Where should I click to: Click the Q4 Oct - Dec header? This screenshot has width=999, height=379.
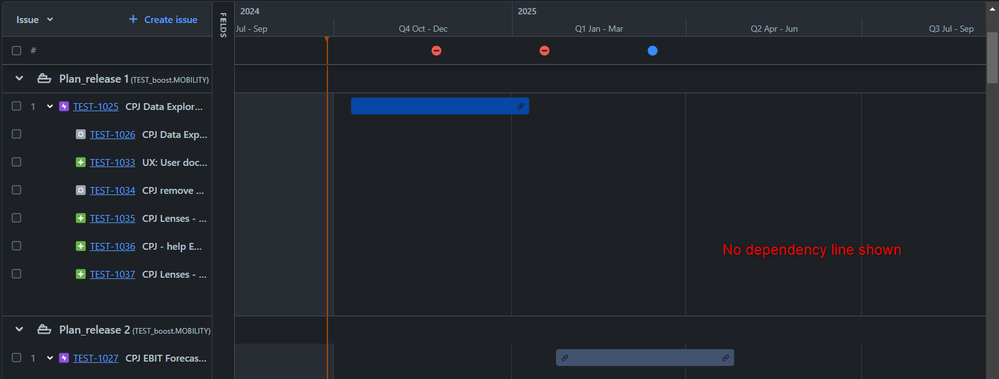pyautogui.click(x=423, y=29)
